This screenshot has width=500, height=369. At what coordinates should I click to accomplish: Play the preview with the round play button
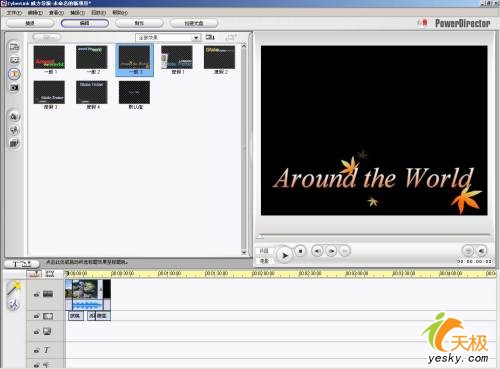pyautogui.click(x=284, y=255)
